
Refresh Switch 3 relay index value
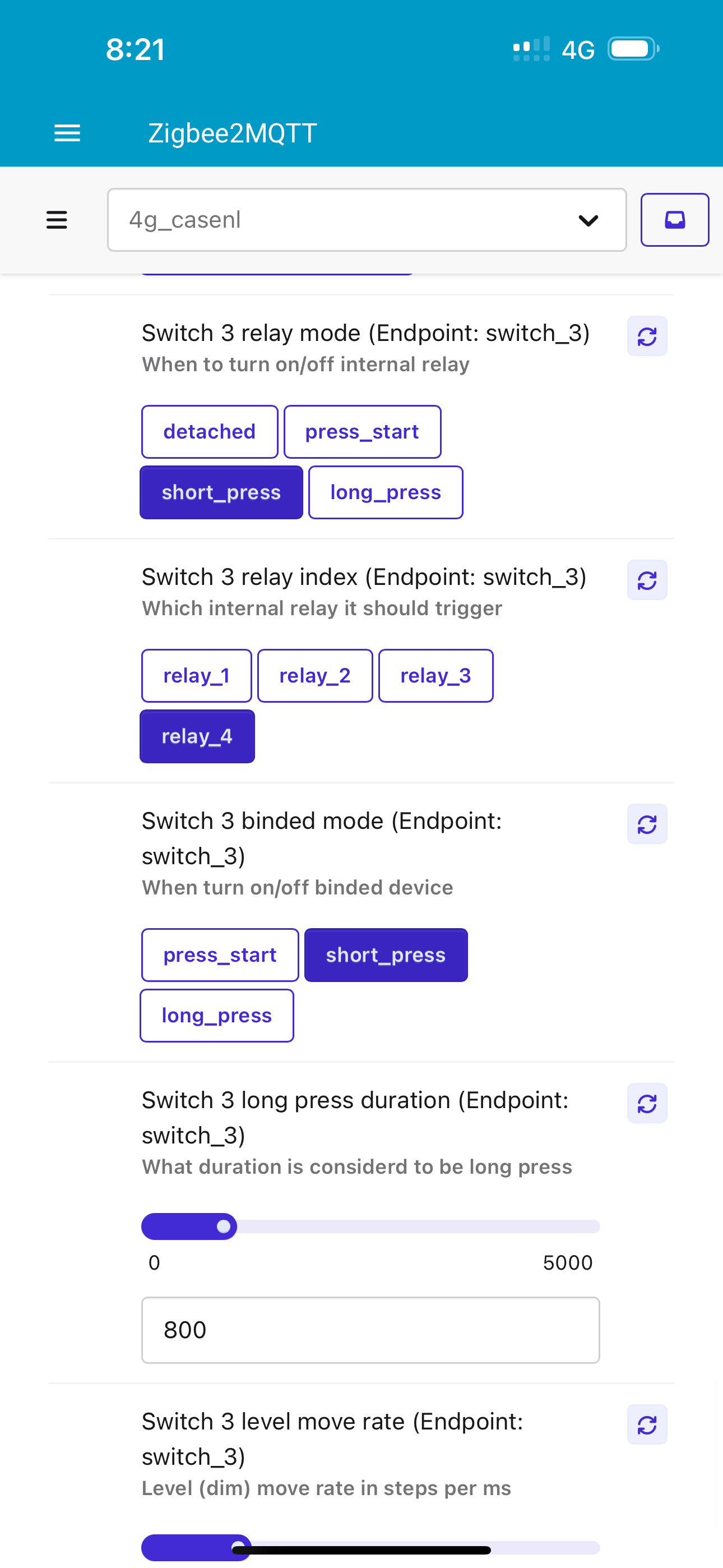646,580
